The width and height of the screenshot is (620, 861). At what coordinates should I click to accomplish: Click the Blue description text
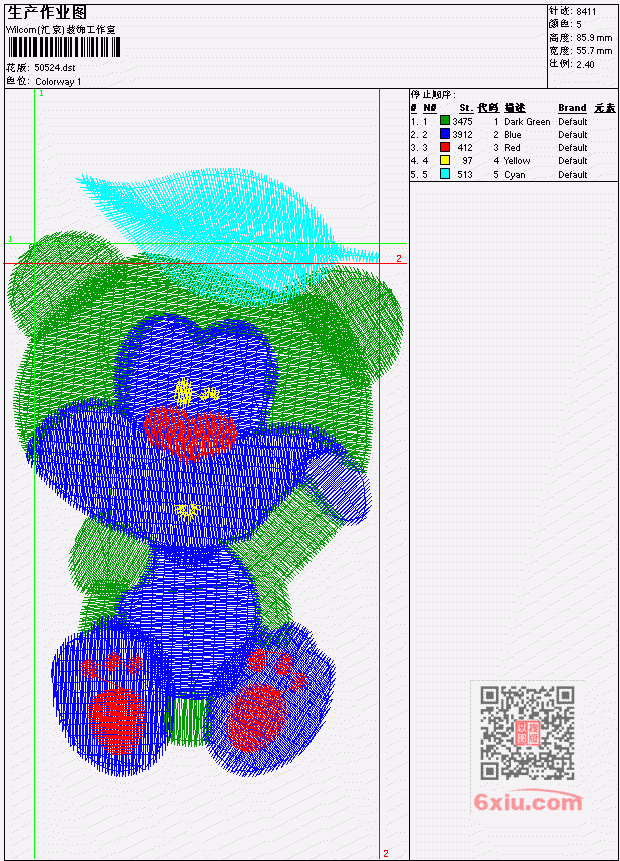(513, 135)
